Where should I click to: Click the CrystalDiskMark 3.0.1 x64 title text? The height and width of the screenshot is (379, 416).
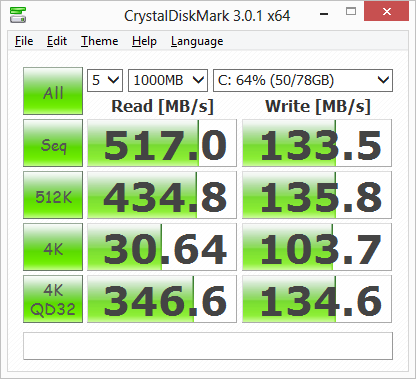point(207,16)
